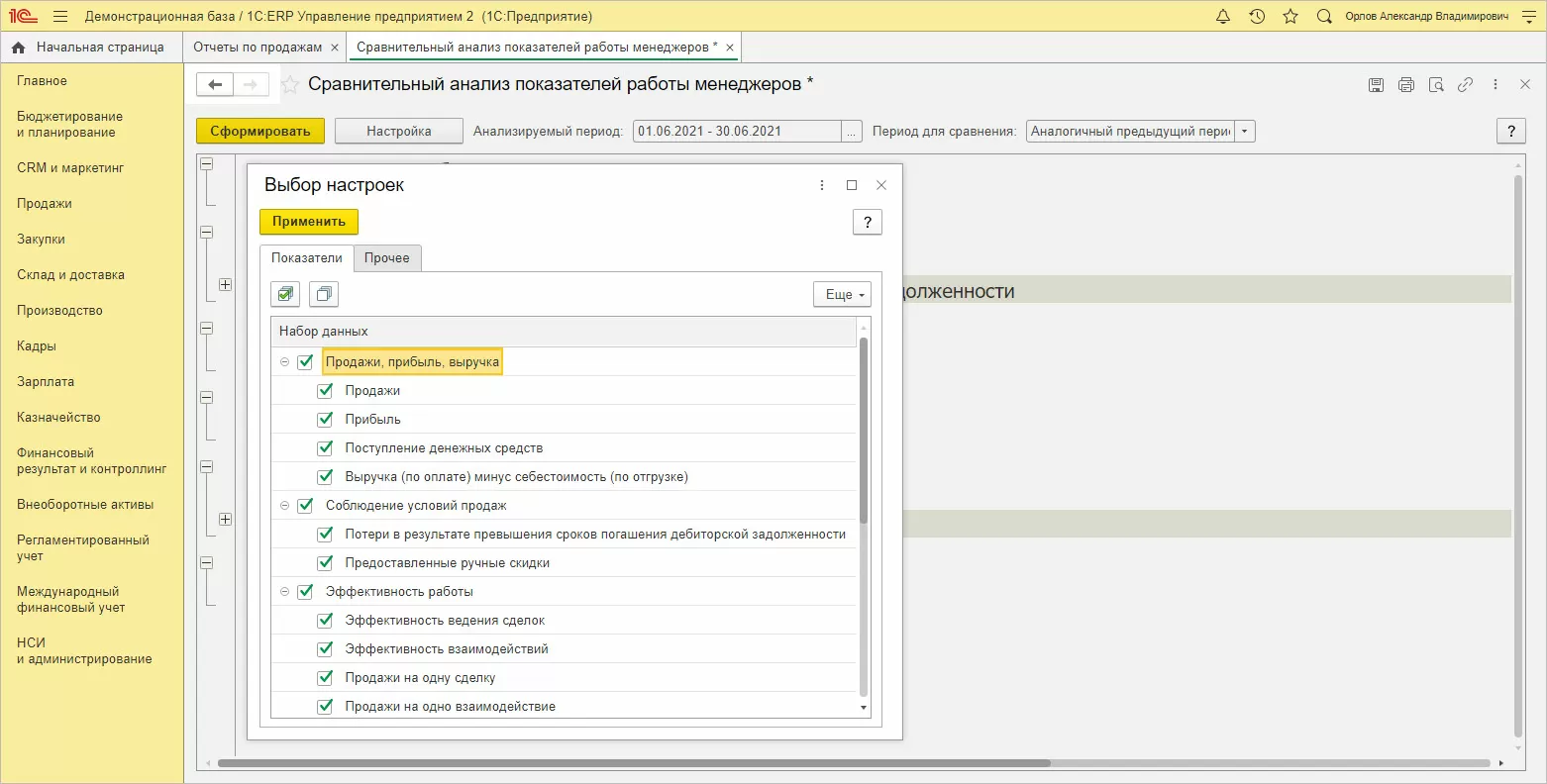
Task: Collapse the Соблюдение условий продаж group
Action: (285, 506)
